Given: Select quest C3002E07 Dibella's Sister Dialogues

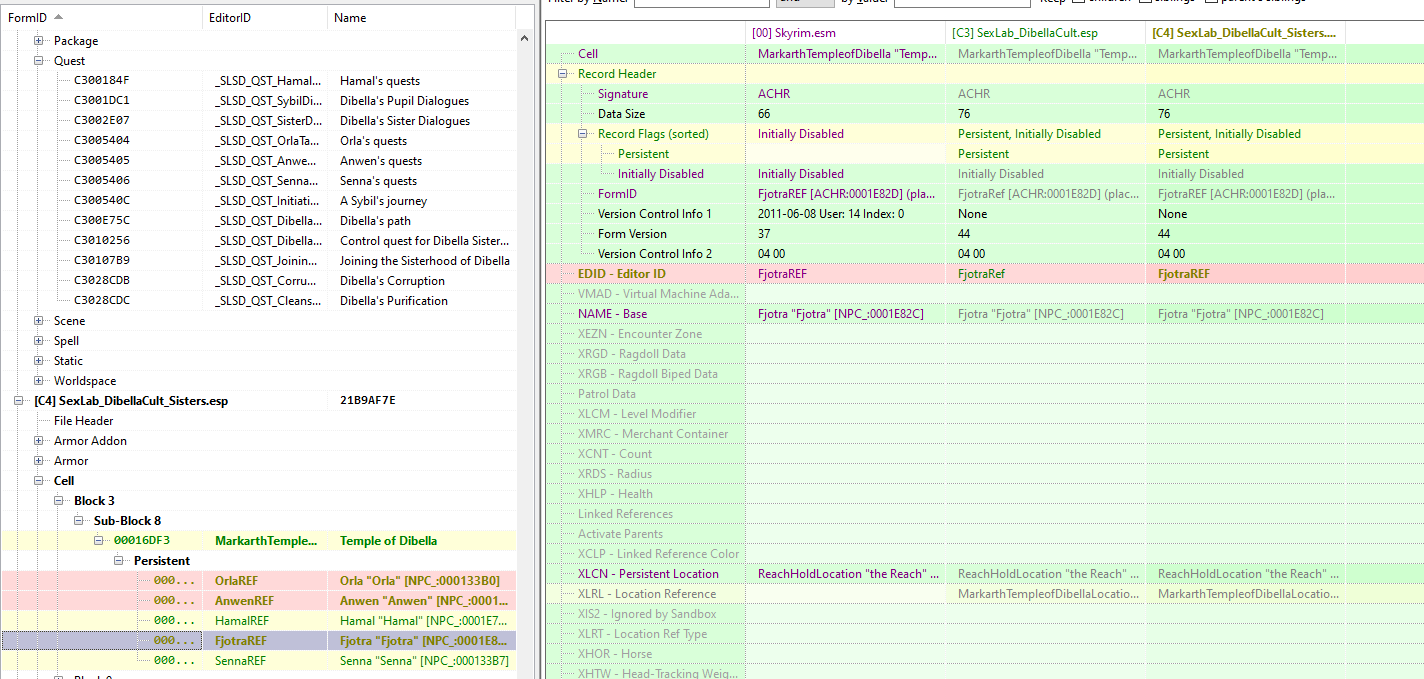Looking at the screenshot, I should point(258,121).
